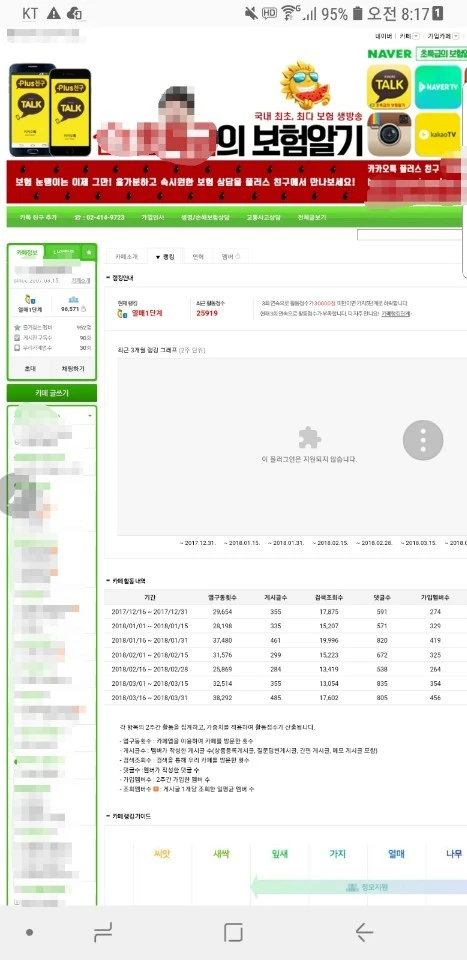
Task: Open the 카페랭킹단계 link
Action: tap(396, 313)
